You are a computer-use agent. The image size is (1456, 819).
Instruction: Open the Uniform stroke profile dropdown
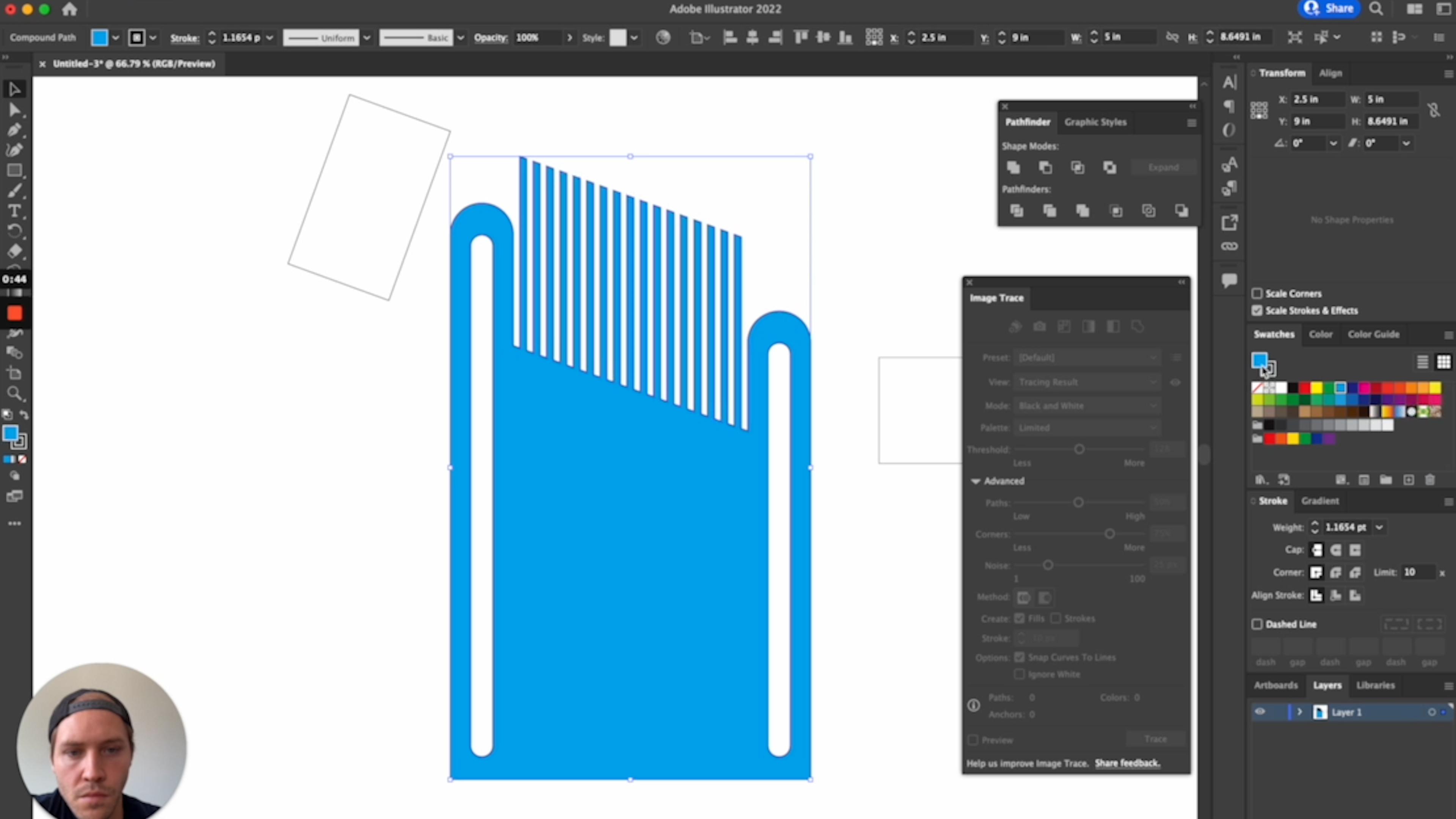(367, 37)
